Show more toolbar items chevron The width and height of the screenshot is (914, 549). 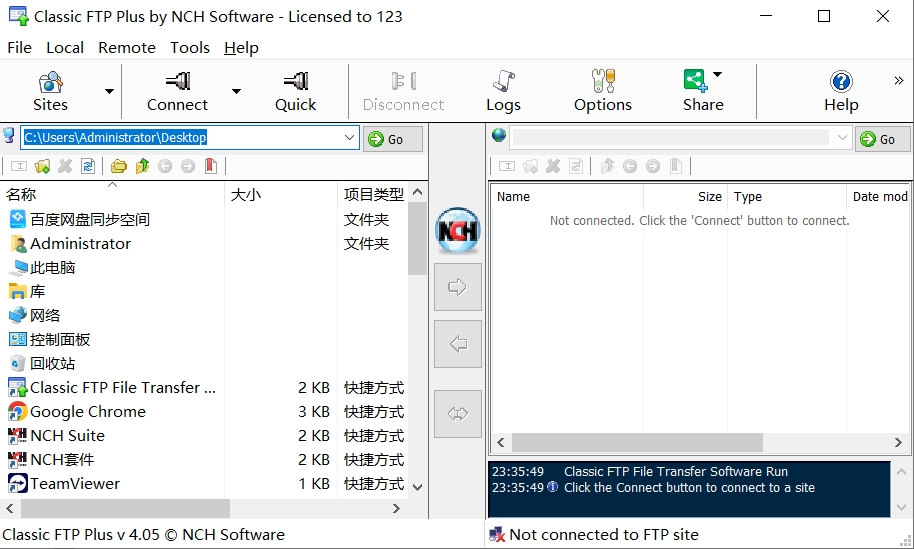899,81
